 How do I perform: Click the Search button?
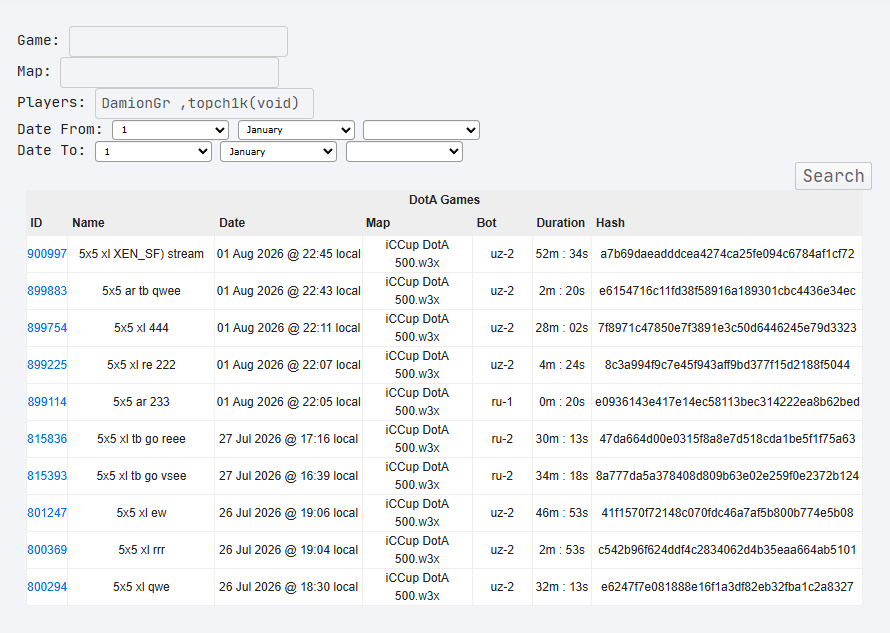(833, 176)
